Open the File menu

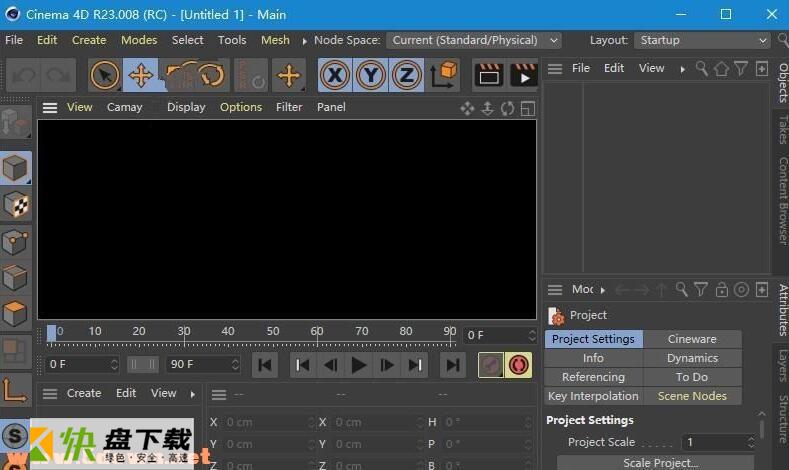click(x=14, y=40)
